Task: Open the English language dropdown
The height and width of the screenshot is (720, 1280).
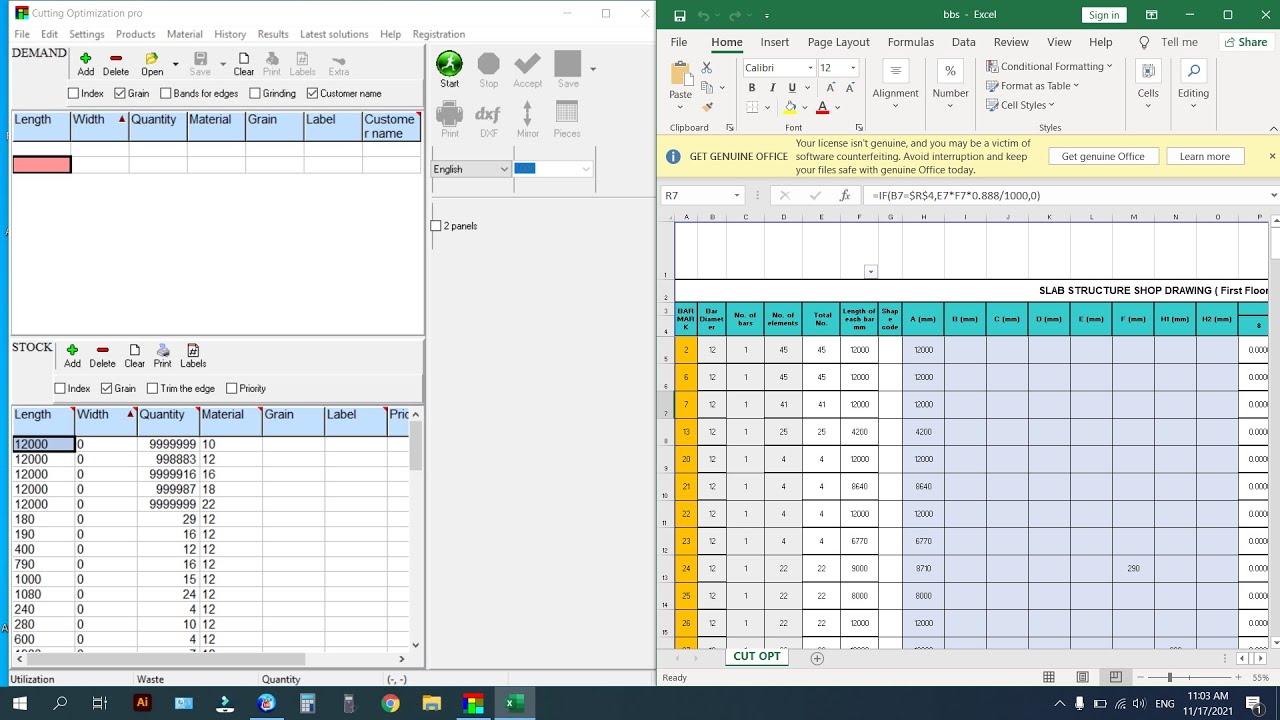Action: [471, 169]
